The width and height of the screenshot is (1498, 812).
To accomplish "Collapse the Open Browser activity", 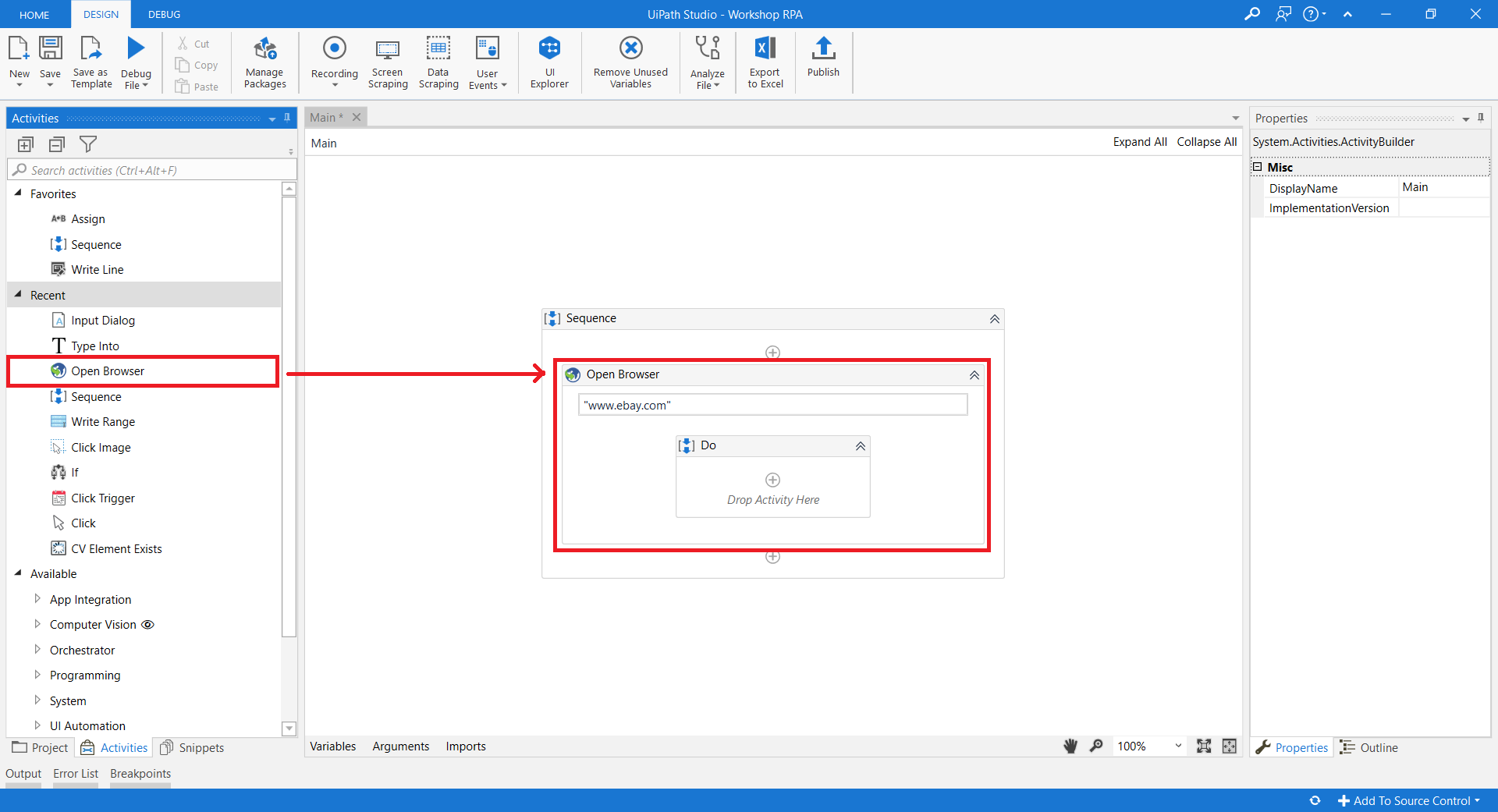I will pos(974,375).
